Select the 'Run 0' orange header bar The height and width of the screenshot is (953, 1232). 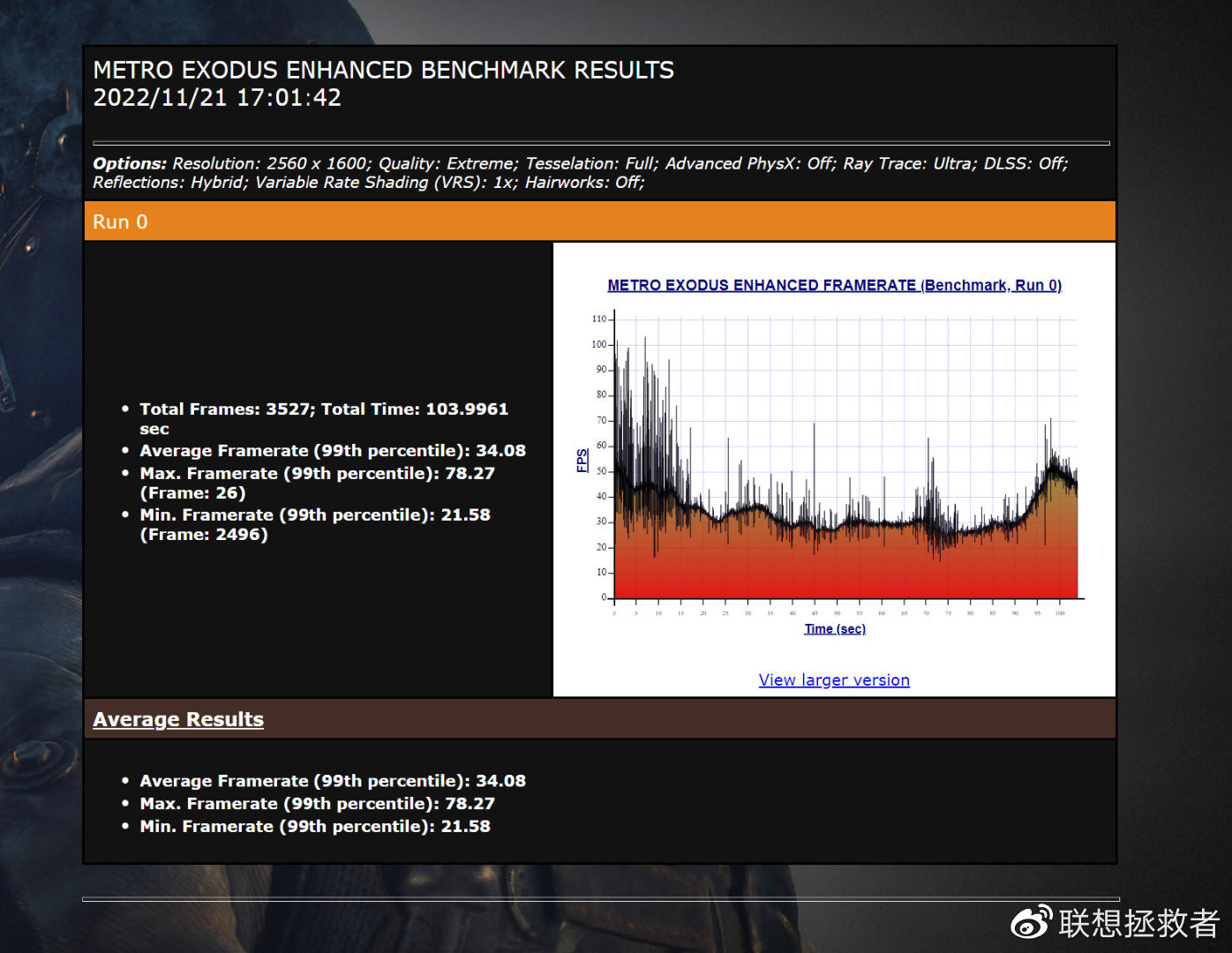(600, 221)
